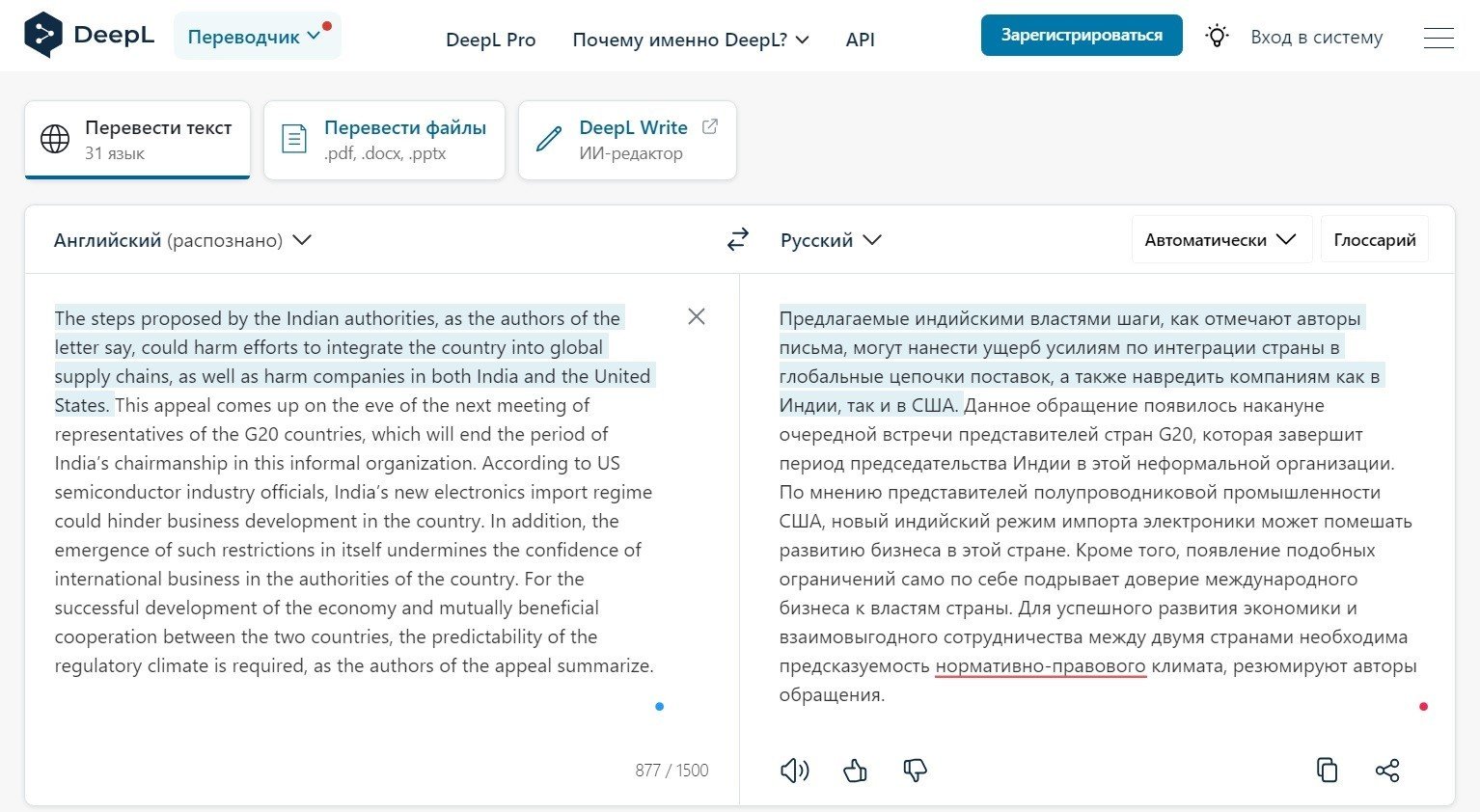Open the Переводчик product selector
Viewport: 1480px width, 812px height.
[257, 37]
